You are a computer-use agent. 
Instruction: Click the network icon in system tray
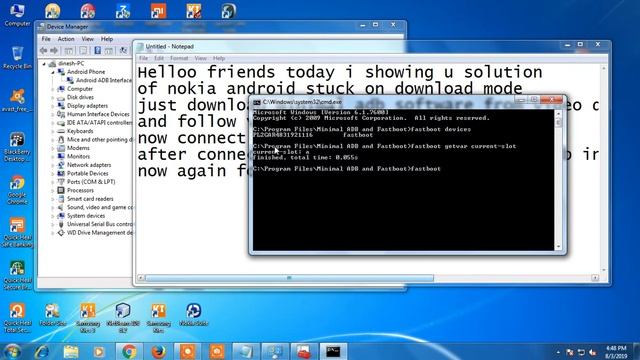click(x=581, y=352)
